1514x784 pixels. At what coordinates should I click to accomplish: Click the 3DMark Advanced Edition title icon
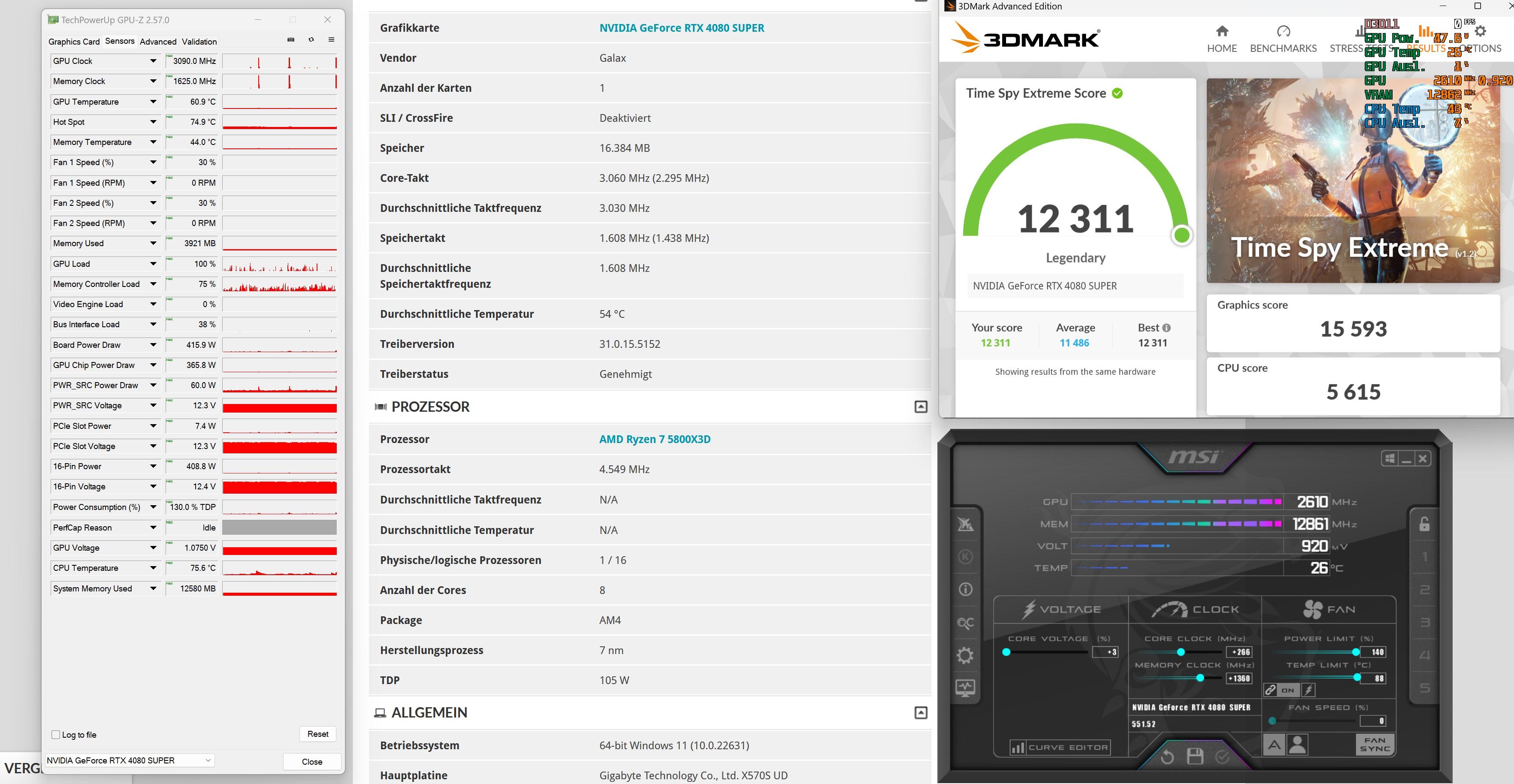click(x=950, y=6)
